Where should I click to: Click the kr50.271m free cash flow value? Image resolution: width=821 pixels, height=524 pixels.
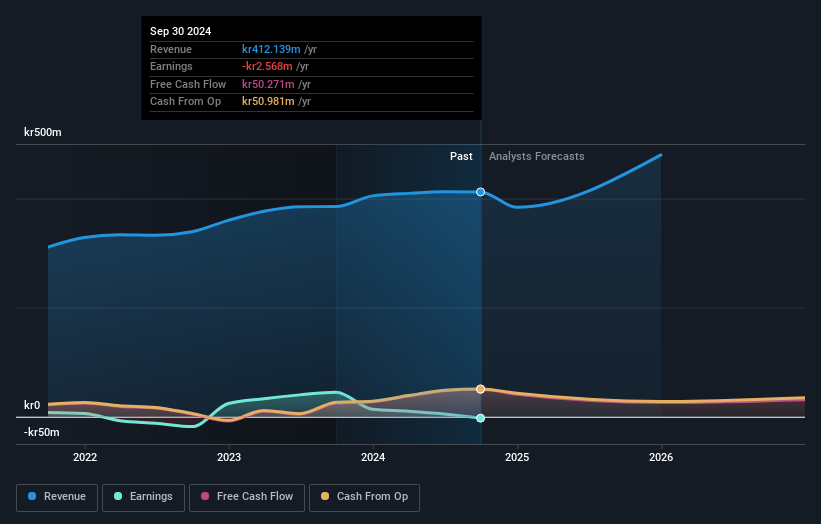(268, 84)
